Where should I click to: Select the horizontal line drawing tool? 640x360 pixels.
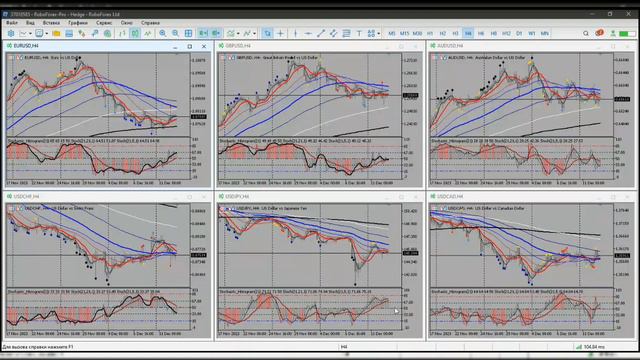click(308, 33)
